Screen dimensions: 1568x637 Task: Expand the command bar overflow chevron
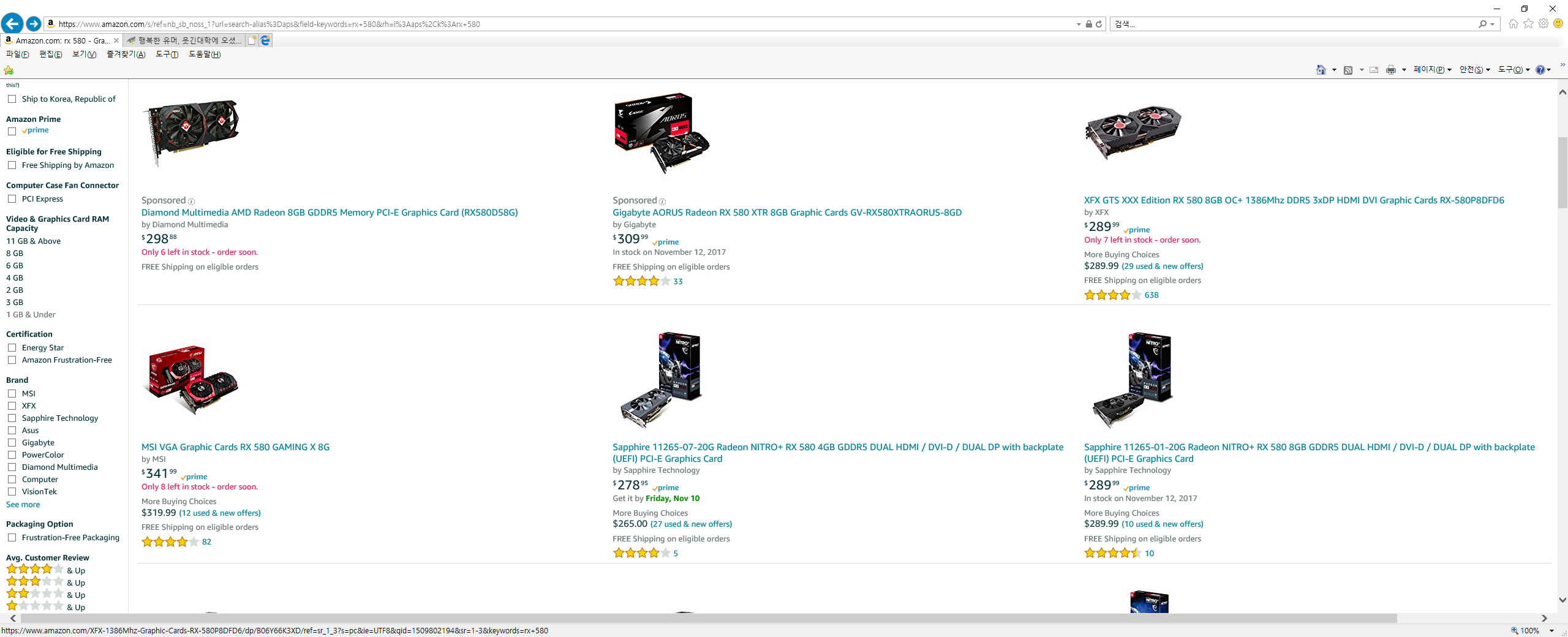pos(1562,64)
